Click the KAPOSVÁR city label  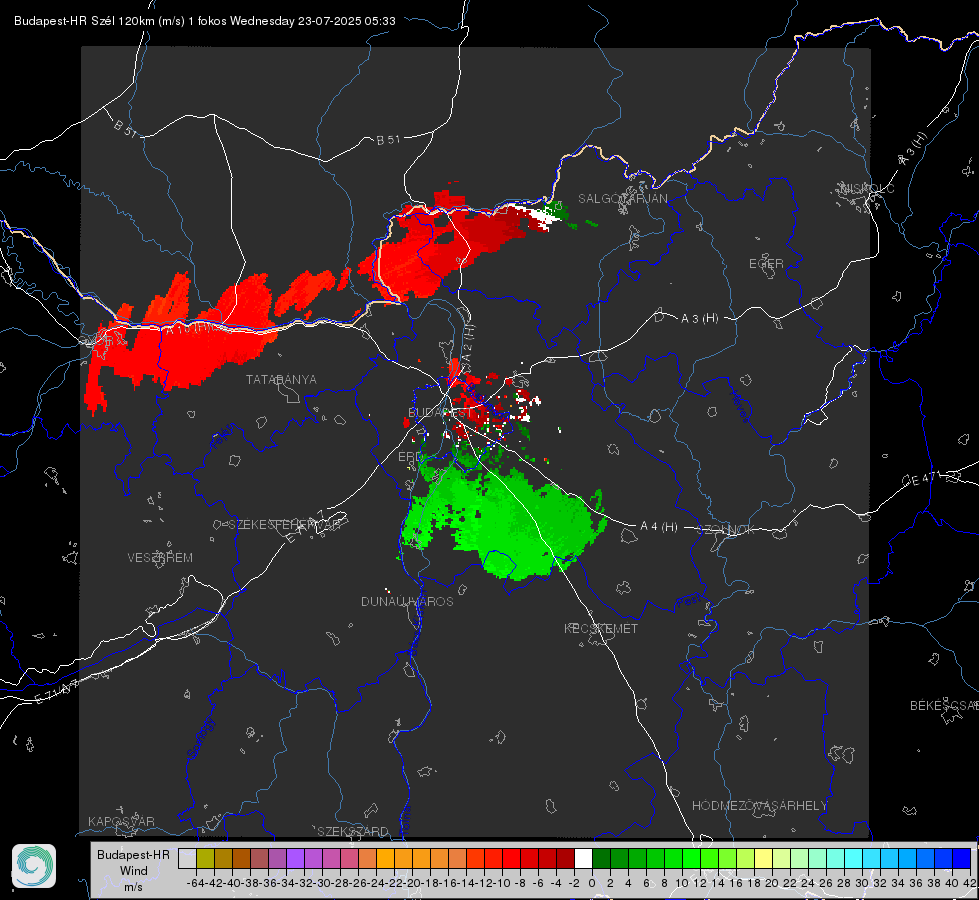(x=121, y=821)
